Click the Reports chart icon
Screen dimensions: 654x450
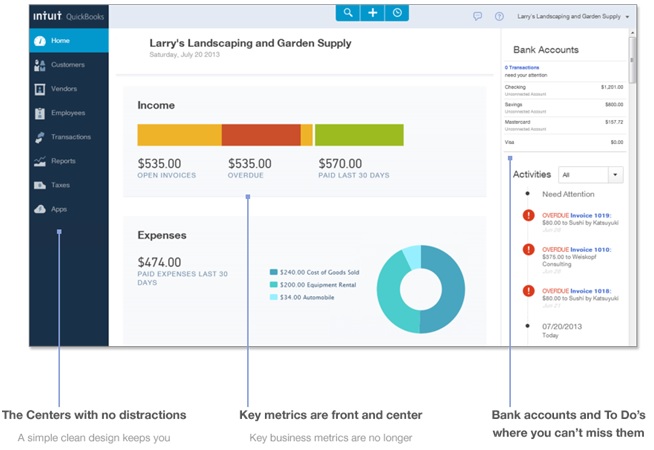tap(40, 161)
